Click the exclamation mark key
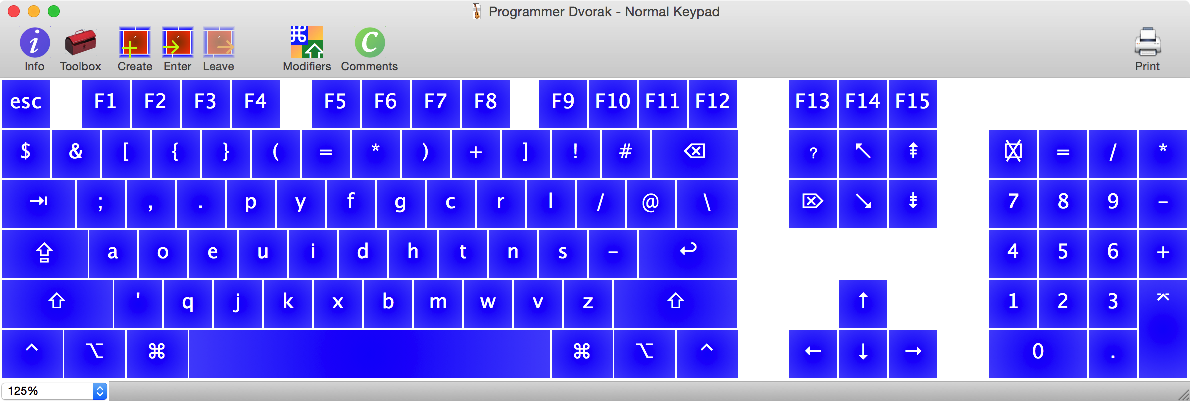Viewport: 1190px width, 401px height. (x=576, y=153)
